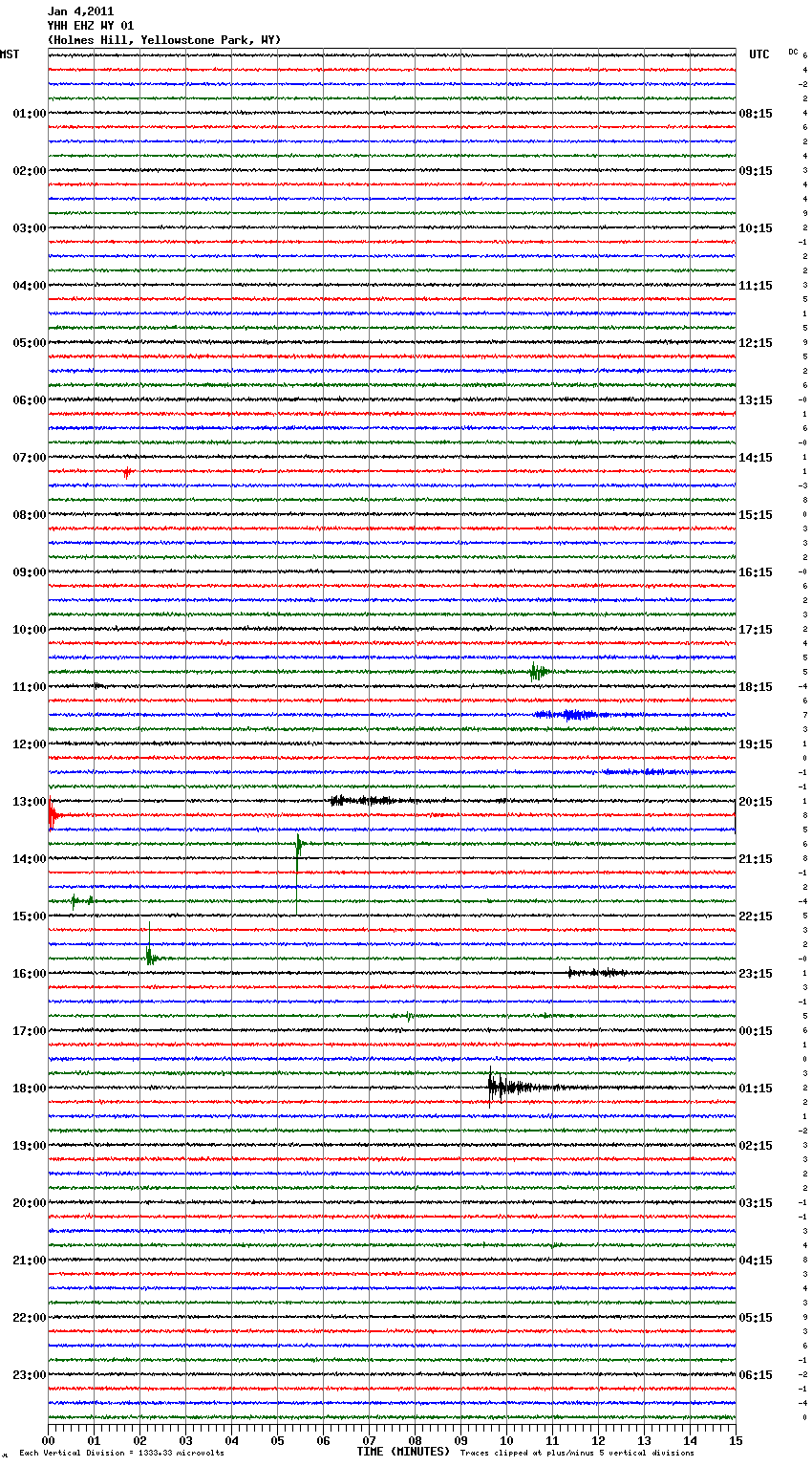Click the '00' minute tick label
This screenshot has width=812, height=1466.
pos(48,1440)
